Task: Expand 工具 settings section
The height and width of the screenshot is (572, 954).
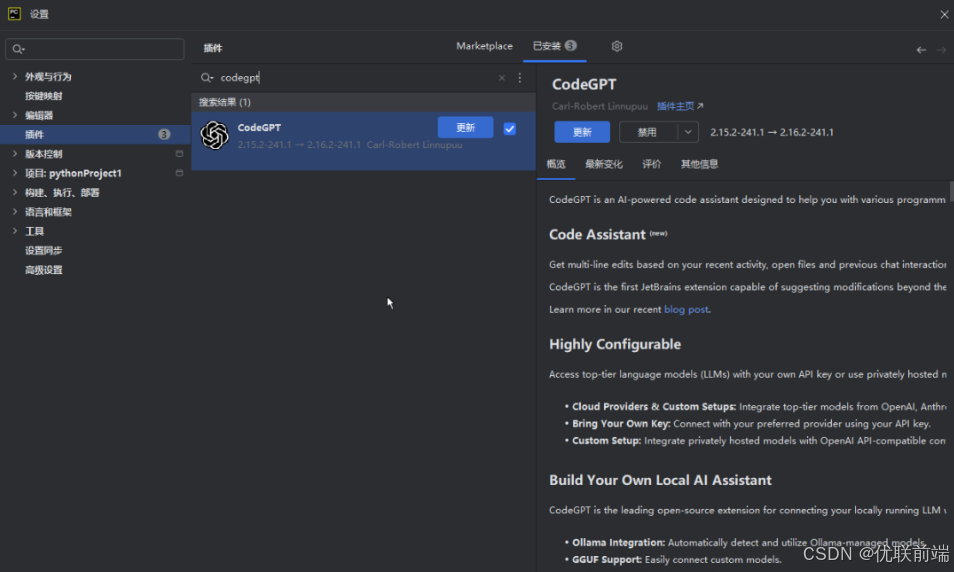Action: [15, 231]
